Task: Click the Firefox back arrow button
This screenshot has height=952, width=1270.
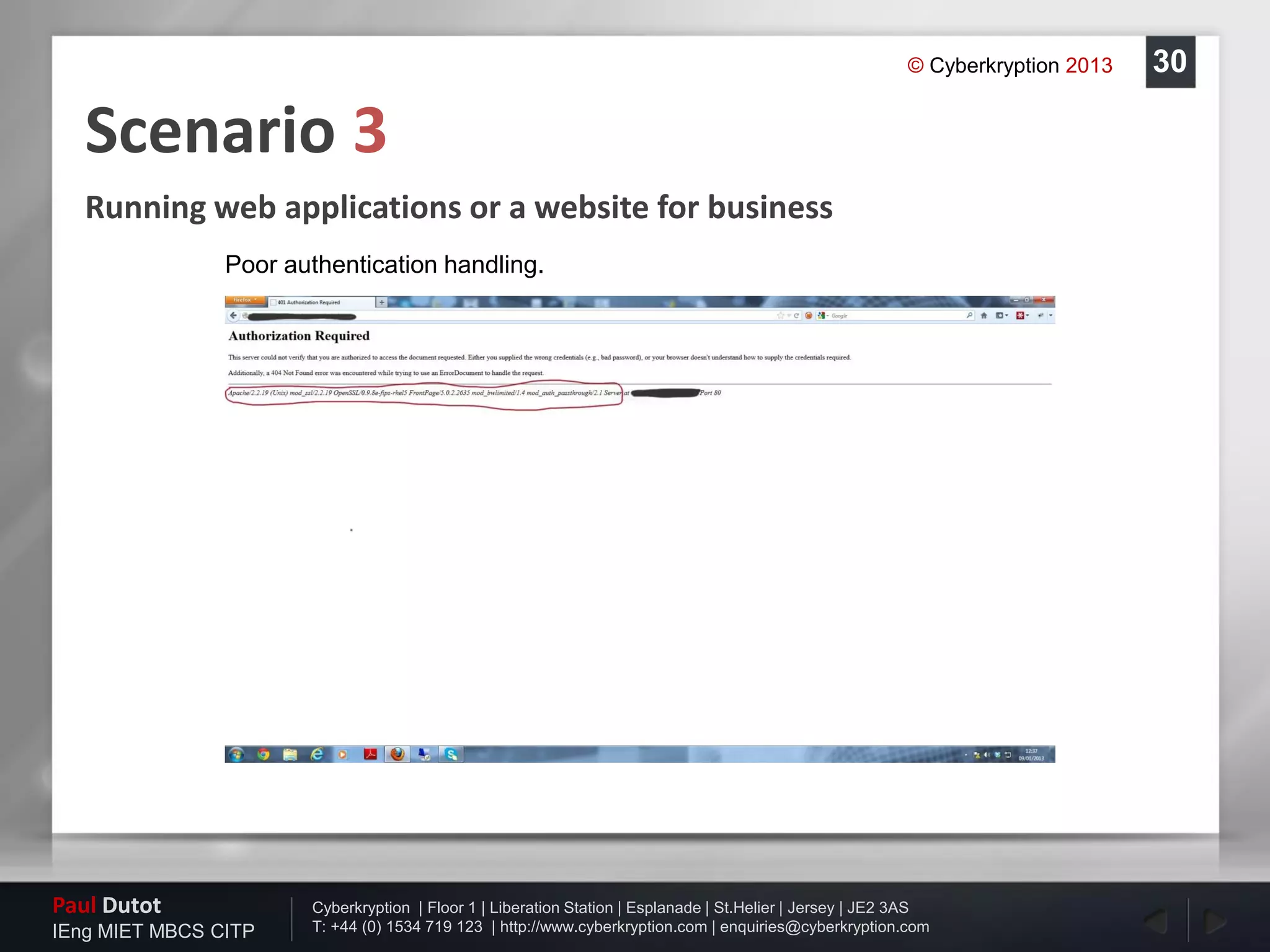Action: click(x=233, y=315)
